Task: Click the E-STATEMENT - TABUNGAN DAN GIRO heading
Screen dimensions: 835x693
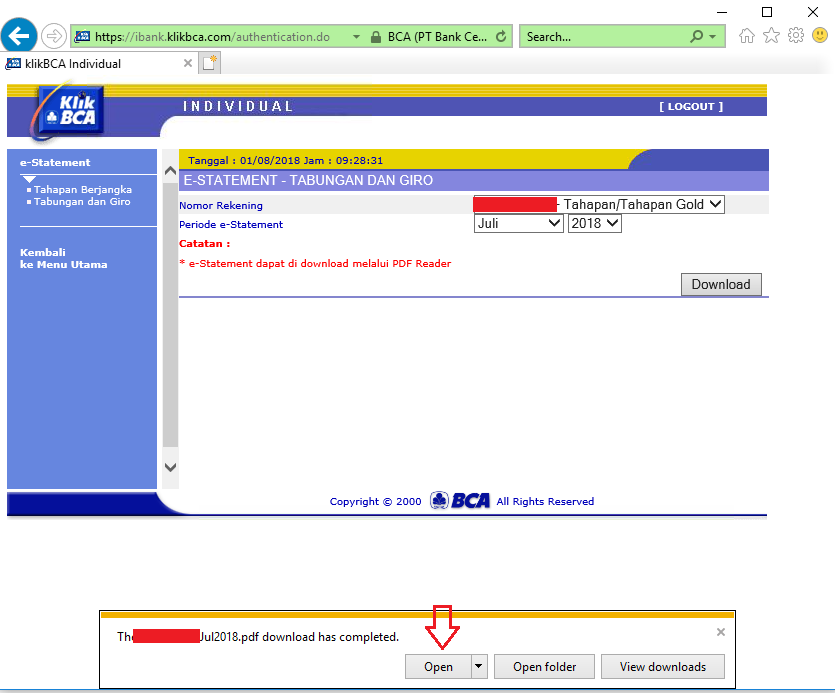Action: pyautogui.click(x=308, y=181)
